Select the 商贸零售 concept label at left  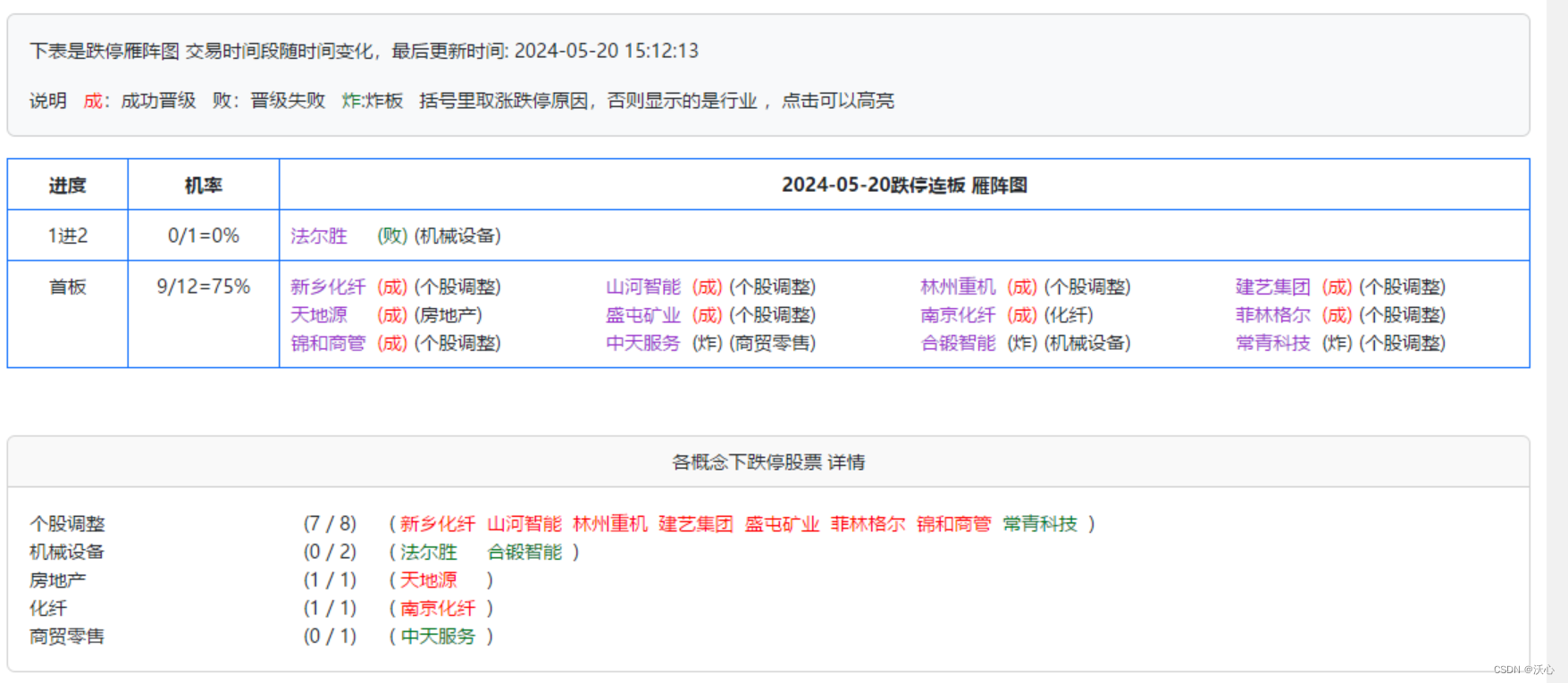67,637
